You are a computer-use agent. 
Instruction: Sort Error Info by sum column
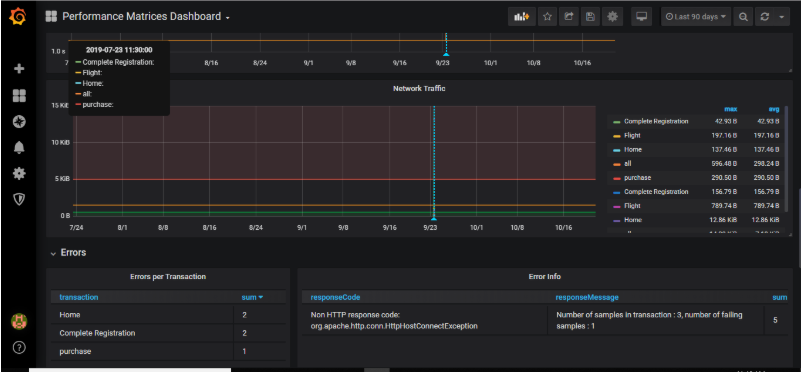point(779,297)
